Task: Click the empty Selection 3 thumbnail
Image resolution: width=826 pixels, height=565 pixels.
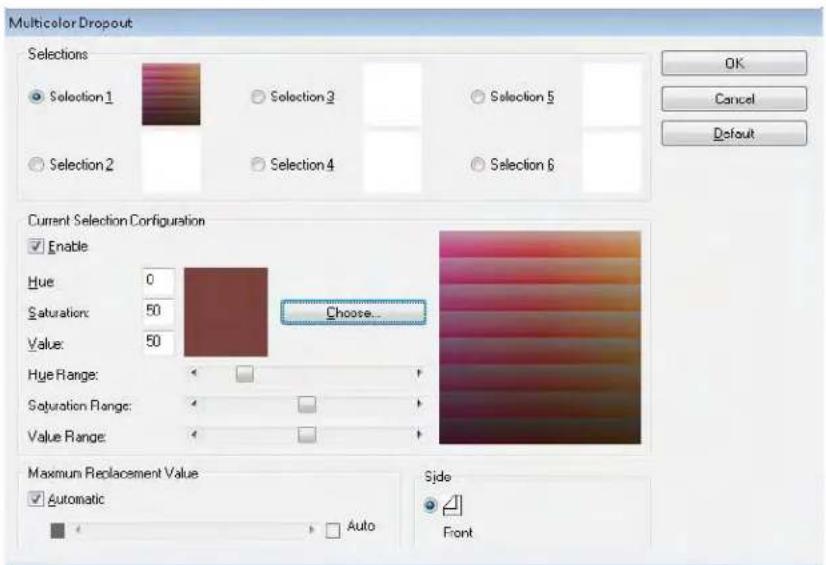Action: [x=392, y=94]
